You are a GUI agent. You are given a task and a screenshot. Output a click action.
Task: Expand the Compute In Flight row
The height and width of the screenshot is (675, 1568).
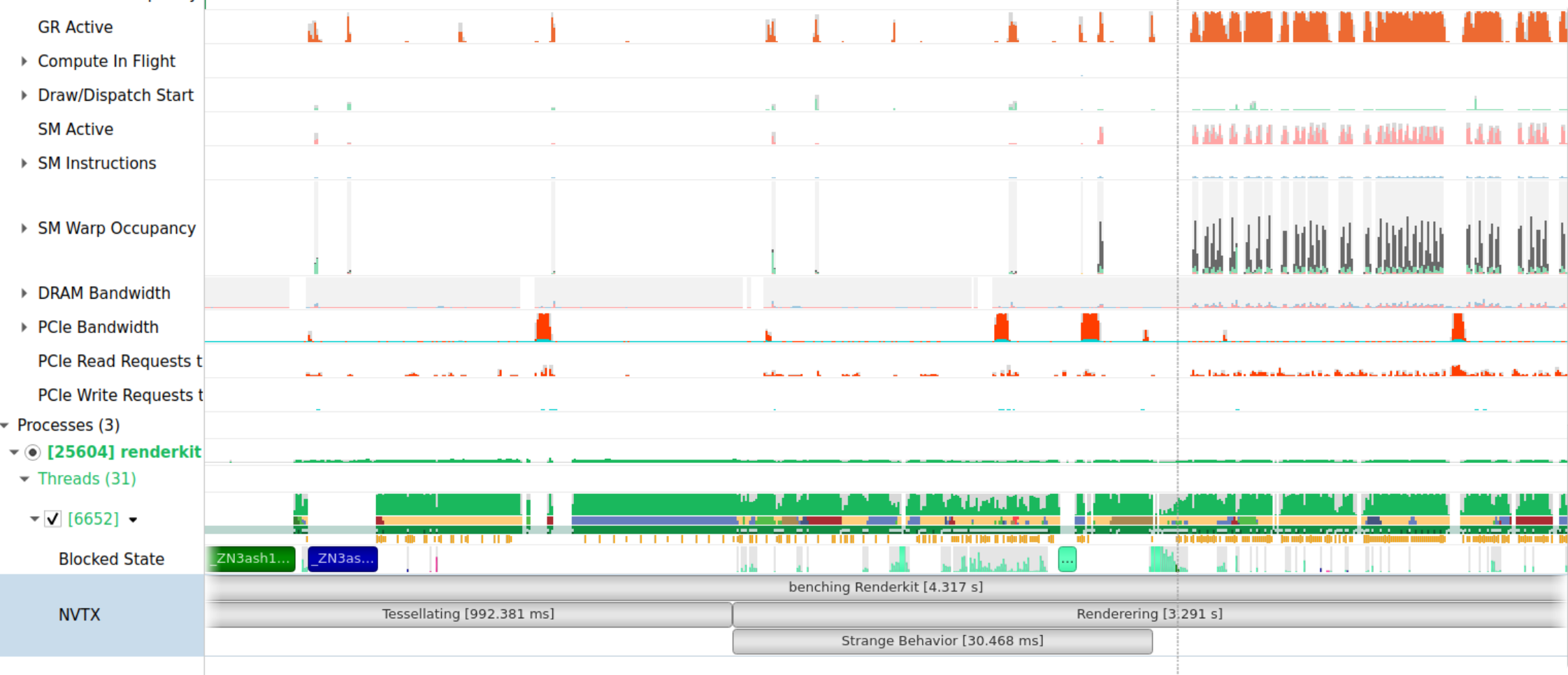[24, 62]
